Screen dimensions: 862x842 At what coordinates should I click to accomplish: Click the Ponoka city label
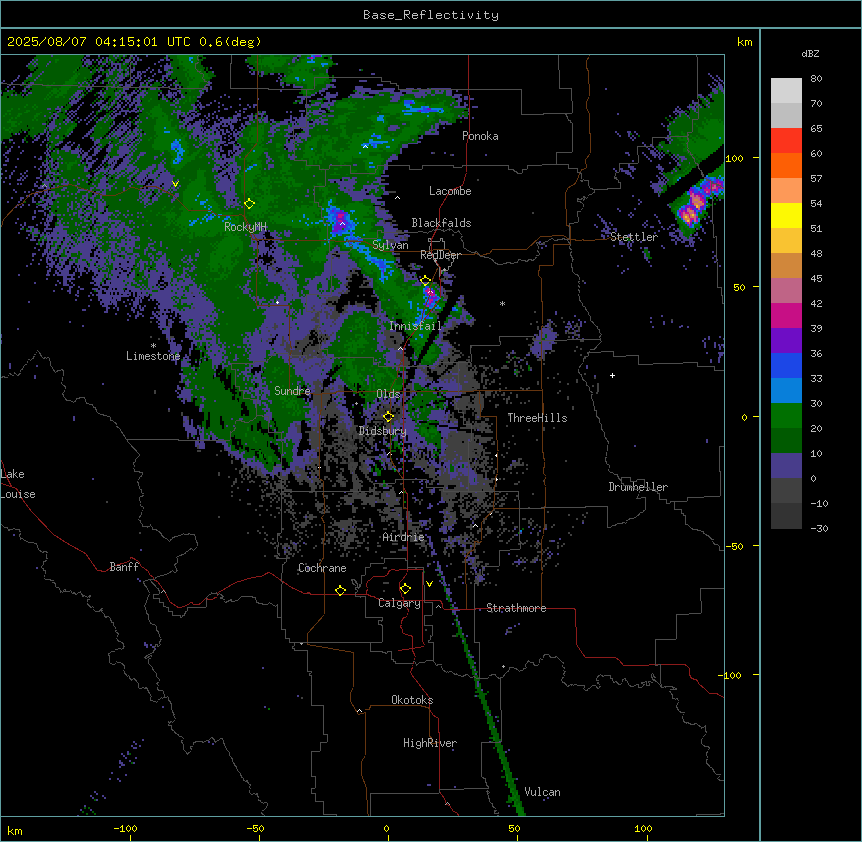pos(480,136)
